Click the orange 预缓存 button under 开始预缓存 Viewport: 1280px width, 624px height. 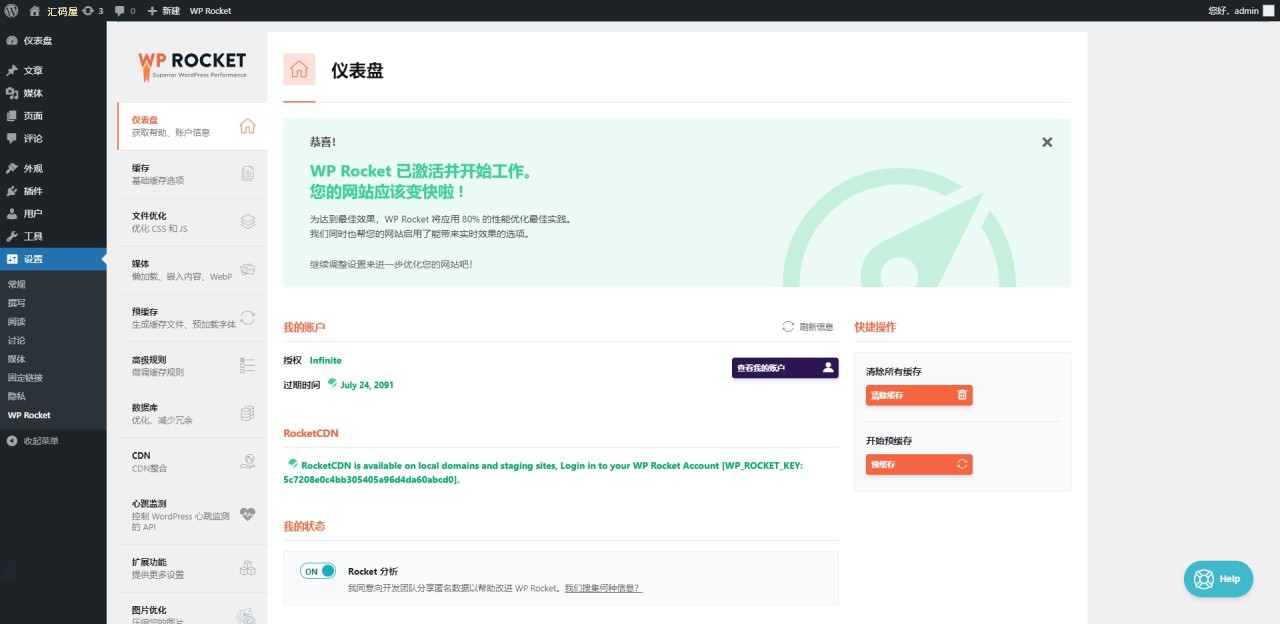[x=919, y=464]
